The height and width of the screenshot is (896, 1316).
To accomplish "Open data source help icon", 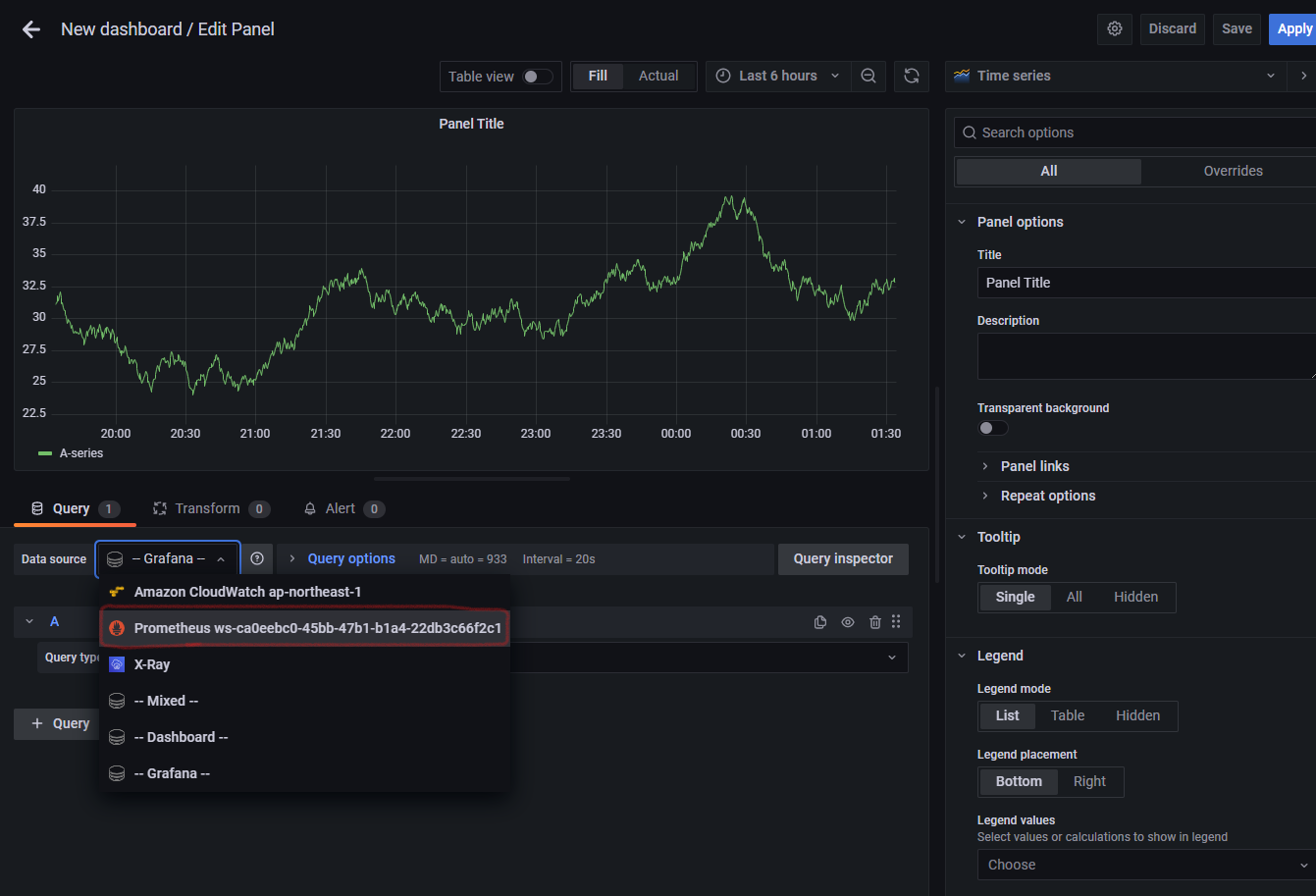I will (257, 558).
